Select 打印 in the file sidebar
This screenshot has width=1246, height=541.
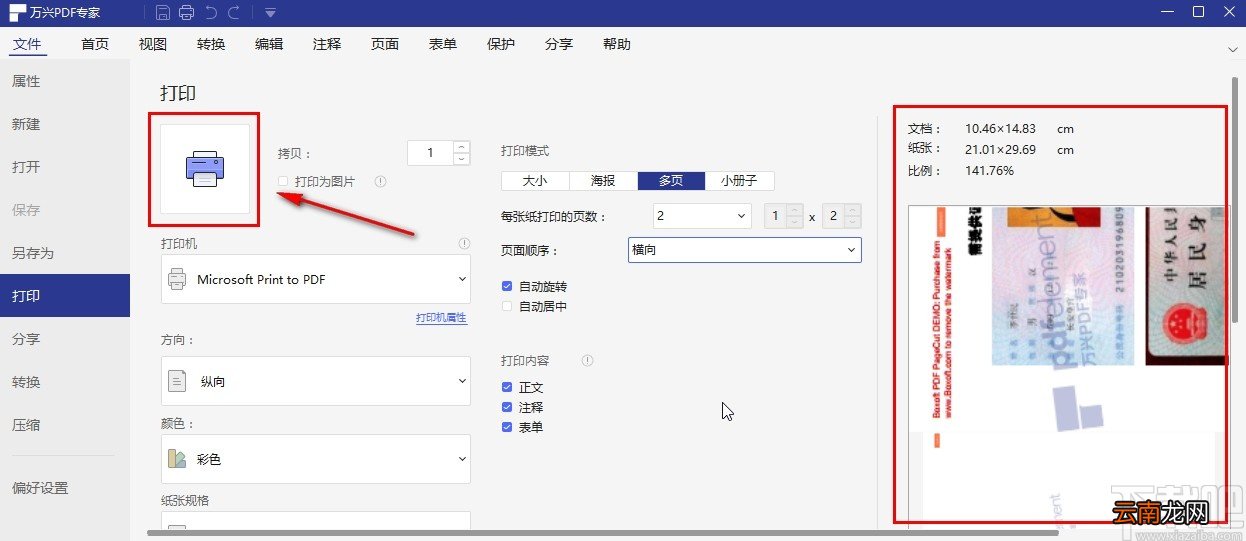click(65, 296)
